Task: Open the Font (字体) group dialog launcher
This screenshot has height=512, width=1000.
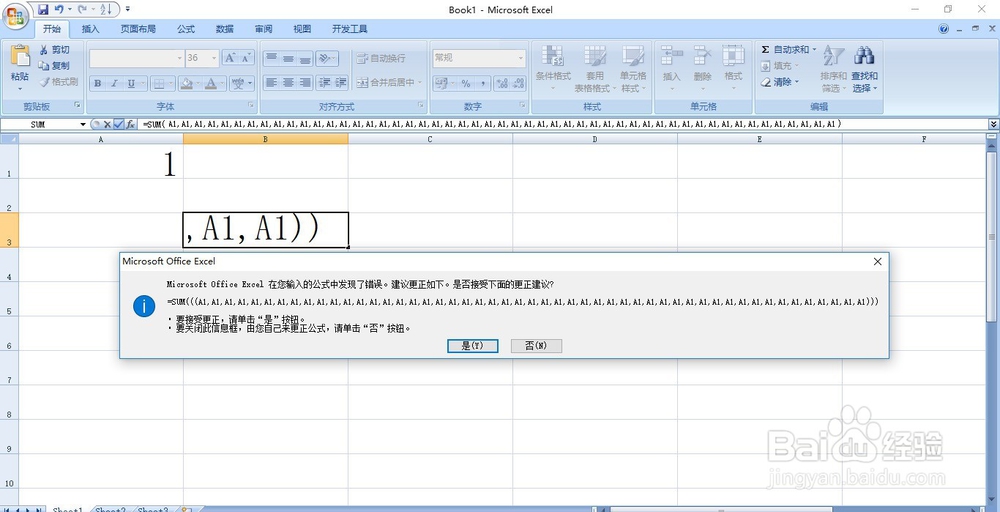Action: coord(251,105)
